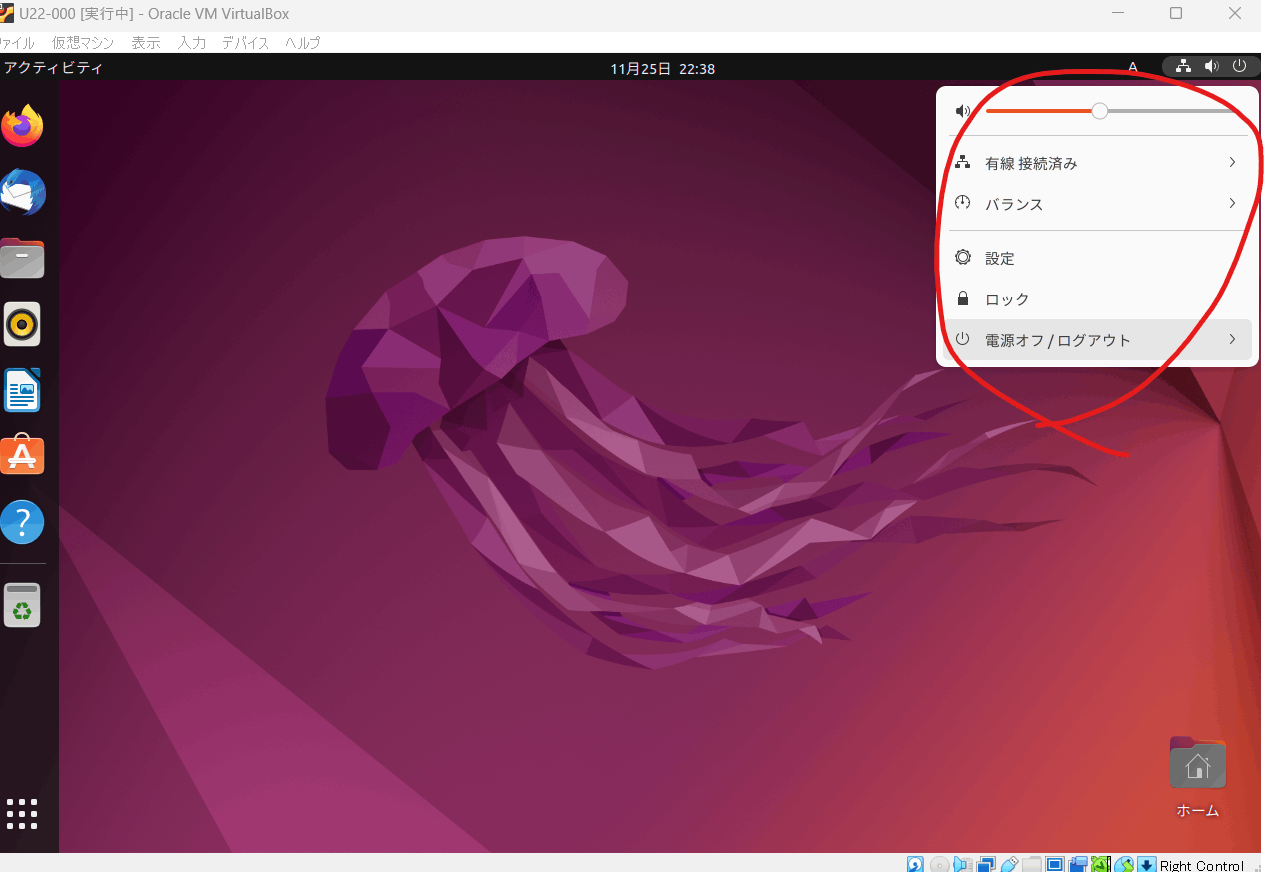Click アクティビティ overview button
The image size is (1267, 872).
tap(53, 68)
